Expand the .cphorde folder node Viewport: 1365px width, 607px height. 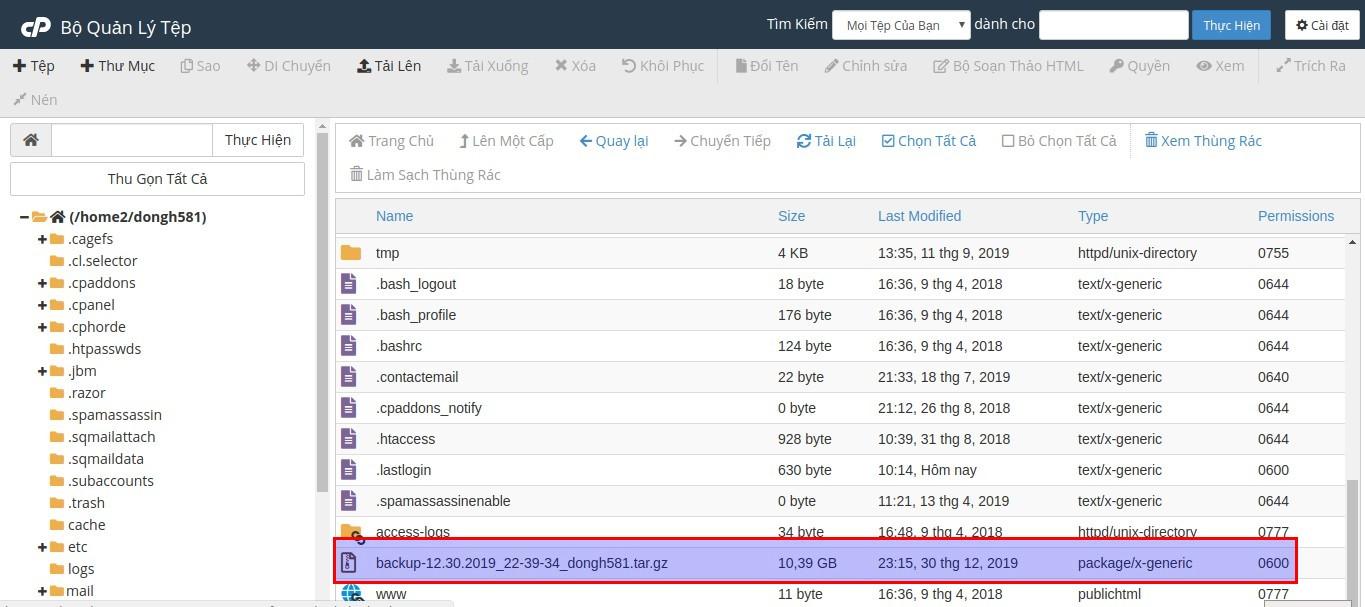pos(43,327)
